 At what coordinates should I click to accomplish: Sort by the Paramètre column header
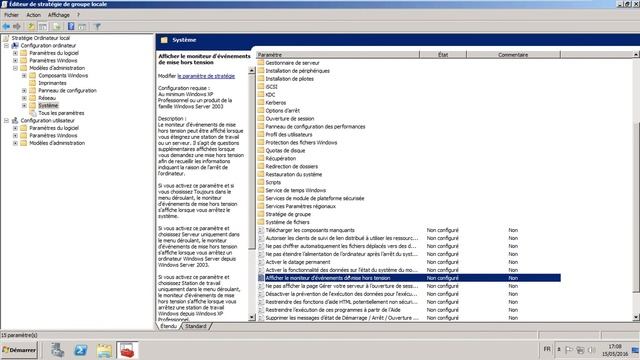[x=338, y=55]
